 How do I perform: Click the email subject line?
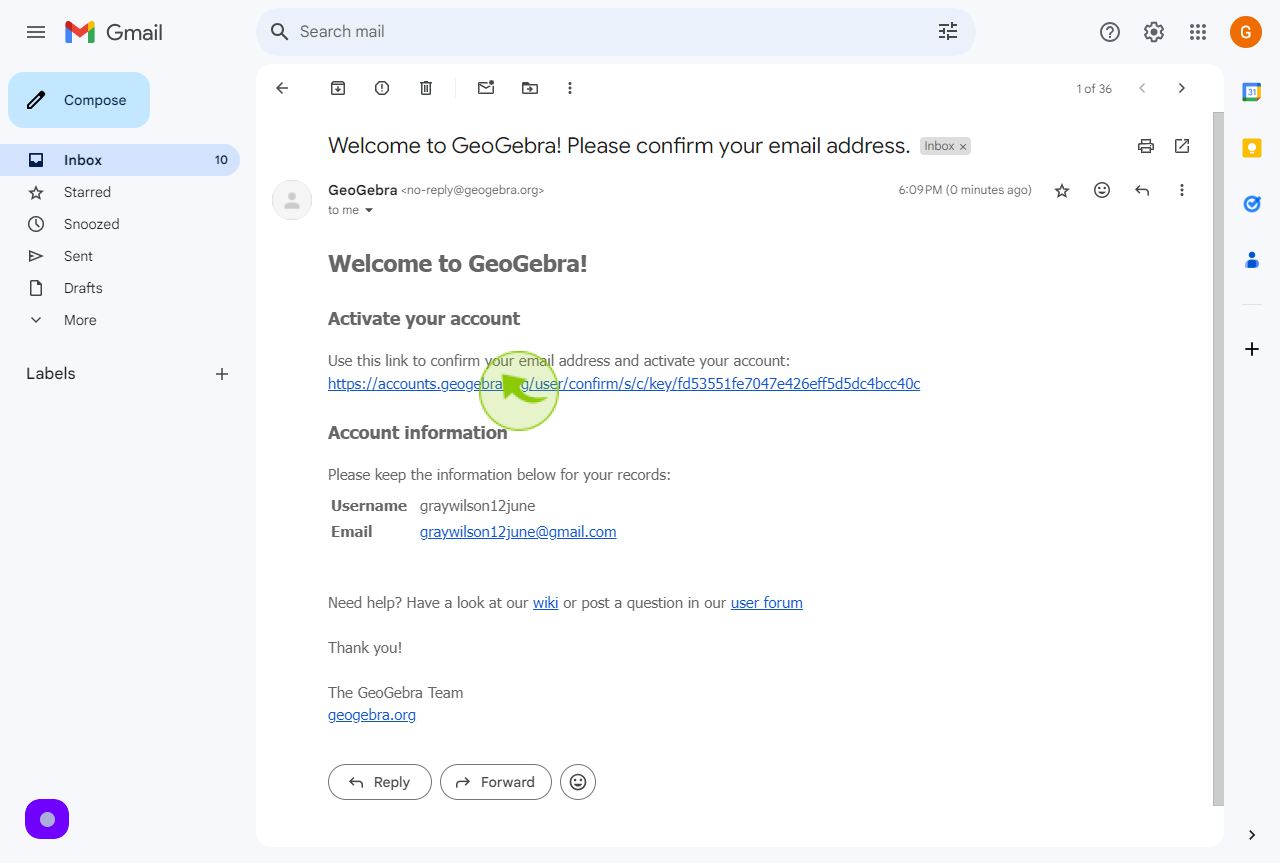(x=619, y=146)
